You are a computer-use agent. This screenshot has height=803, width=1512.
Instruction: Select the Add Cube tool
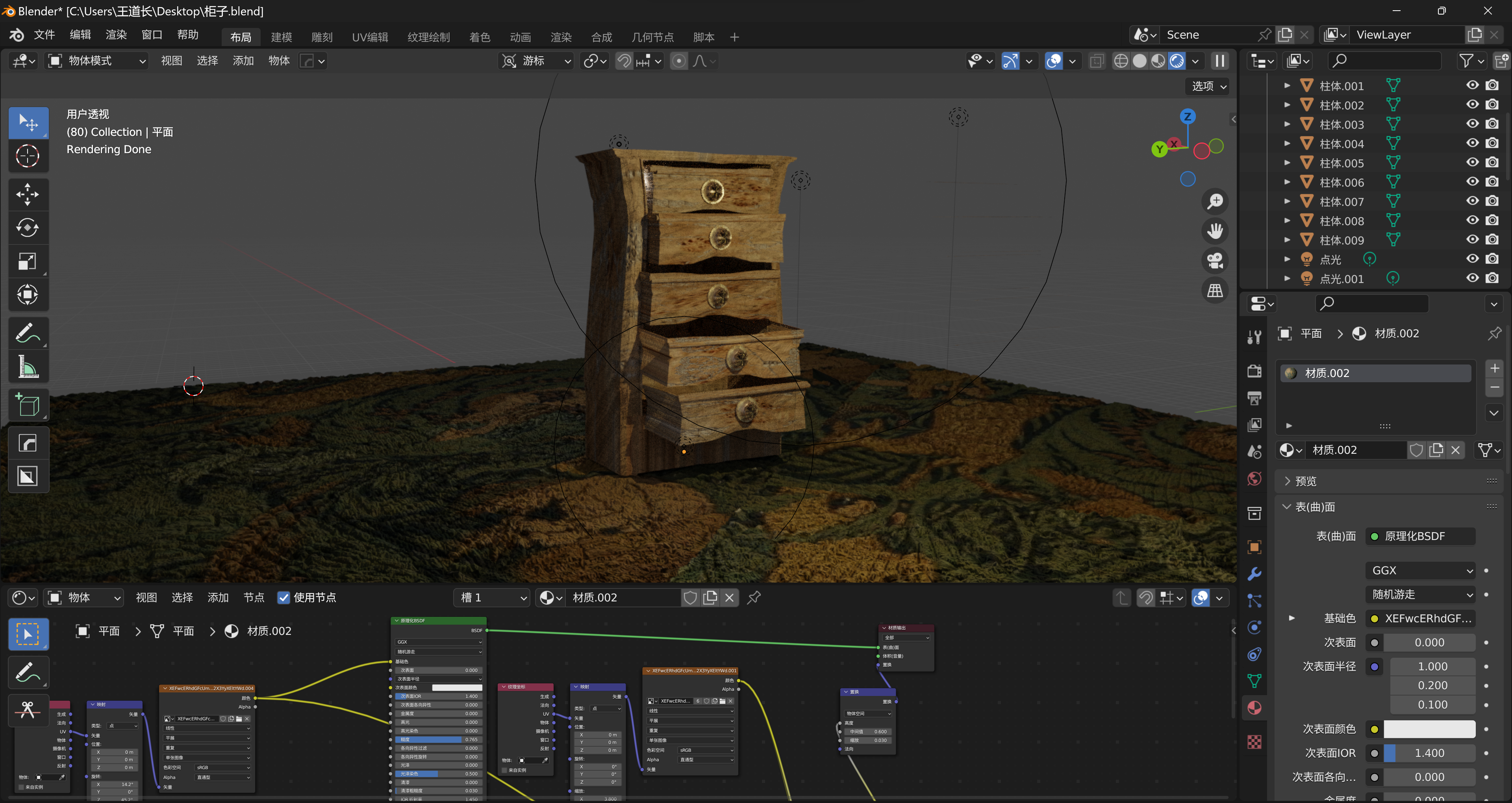point(28,404)
